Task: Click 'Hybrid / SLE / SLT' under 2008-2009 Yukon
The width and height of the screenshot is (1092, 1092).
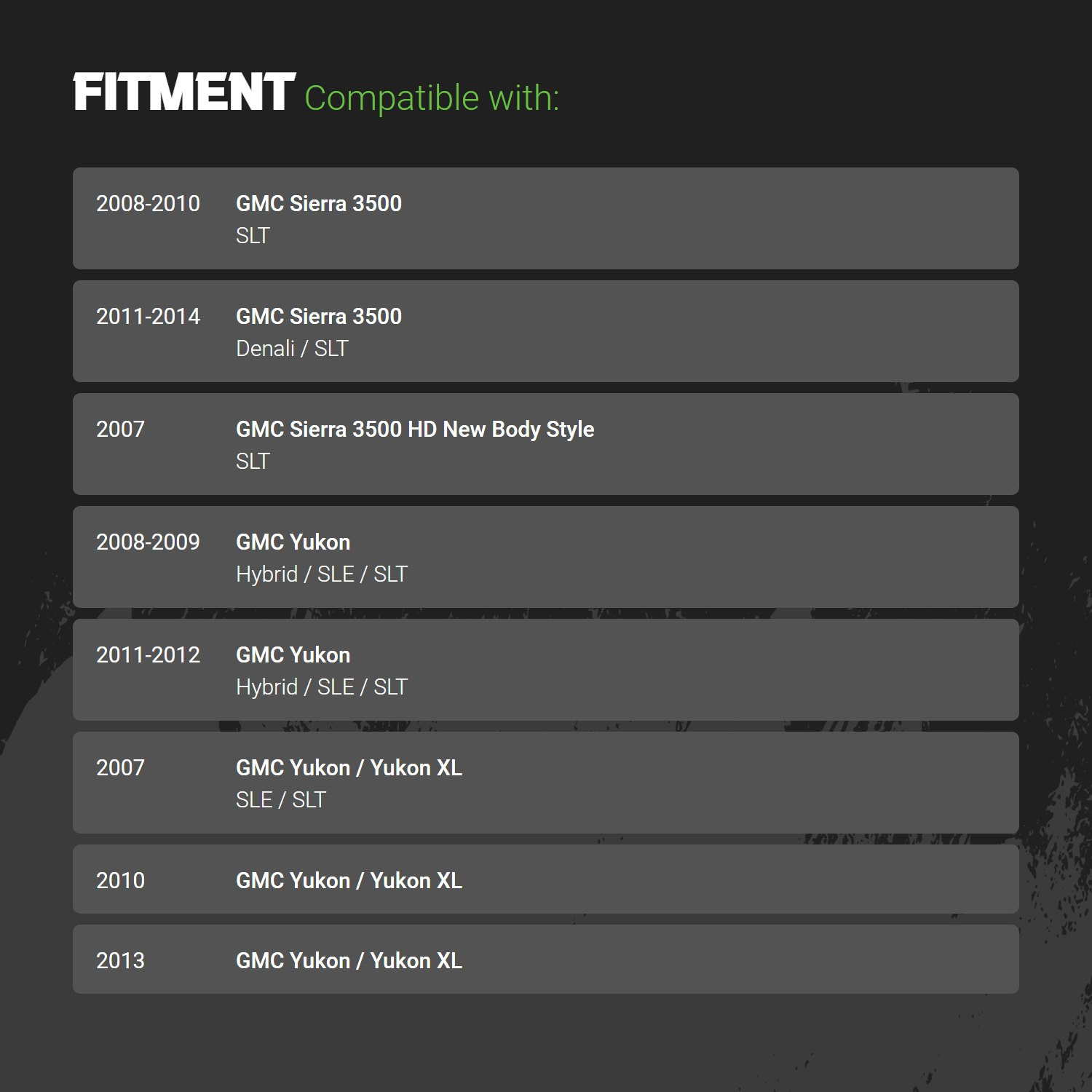Action: [322, 574]
